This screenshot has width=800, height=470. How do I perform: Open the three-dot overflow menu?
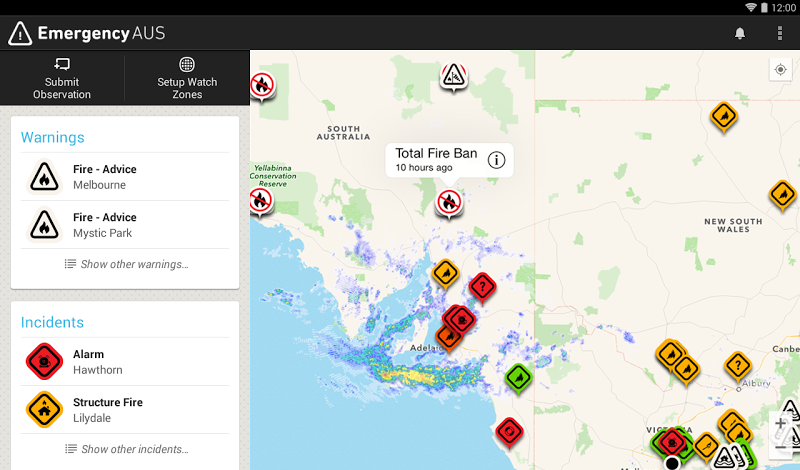tap(780, 33)
